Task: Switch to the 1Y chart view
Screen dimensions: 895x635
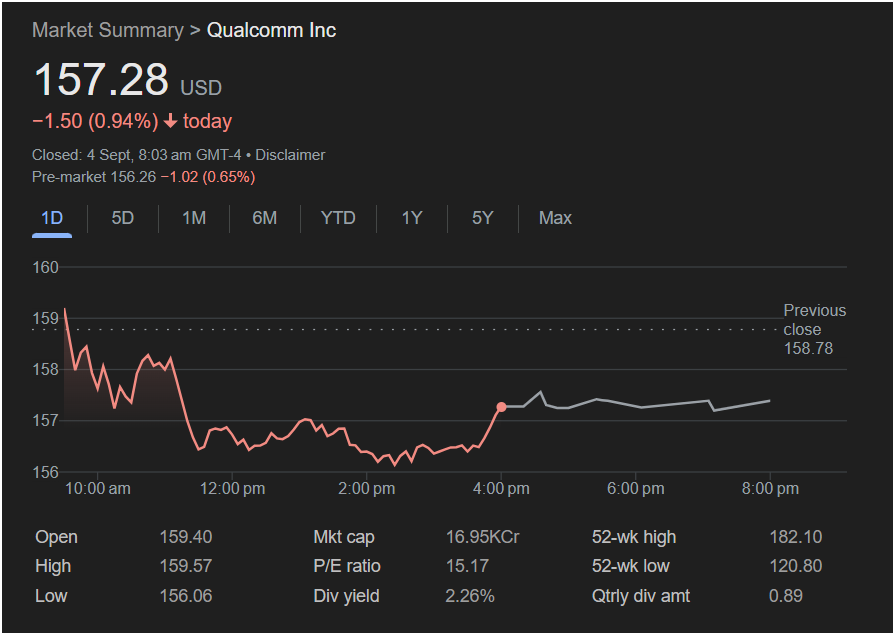Action: tap(412, 218)
